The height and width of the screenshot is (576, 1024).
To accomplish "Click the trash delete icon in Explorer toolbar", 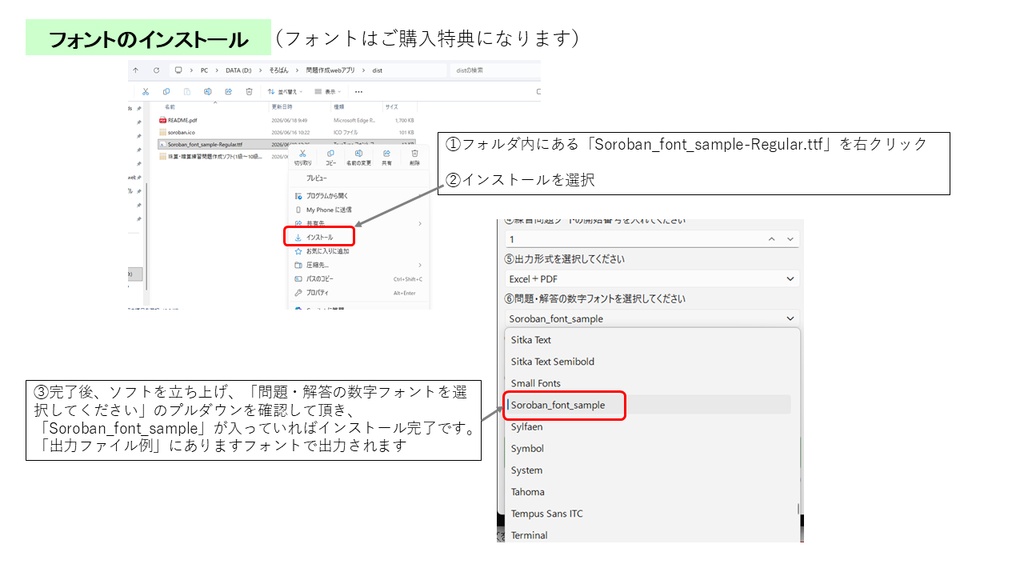I will (x=249, y=91).
